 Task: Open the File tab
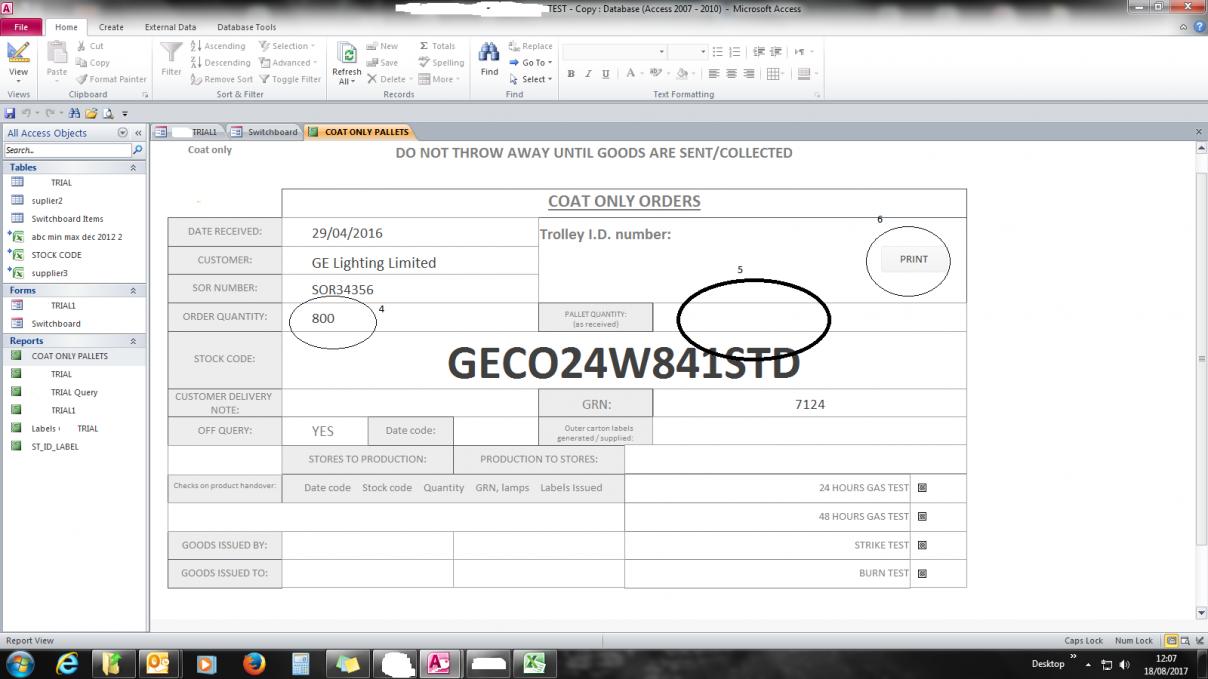coord(20,27)
